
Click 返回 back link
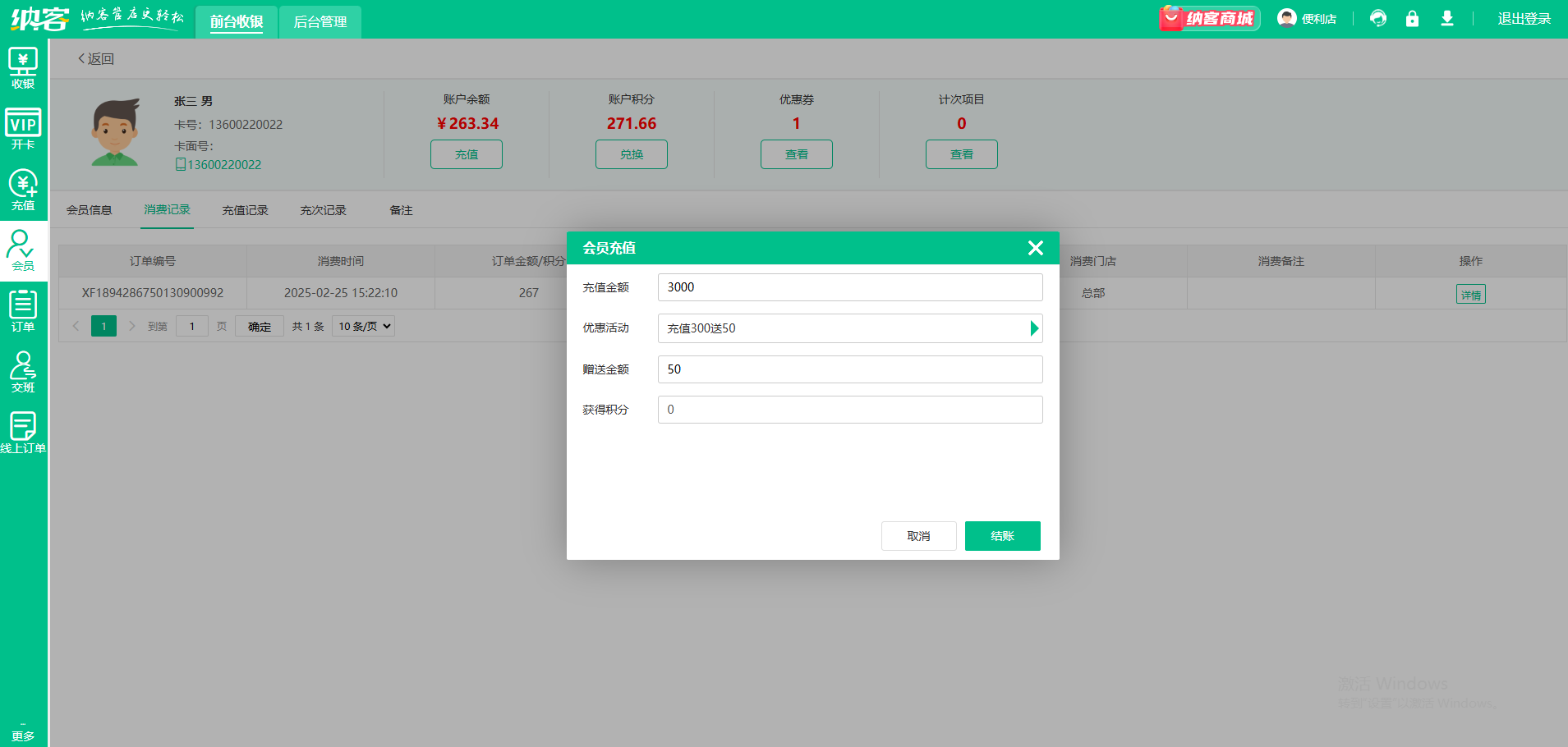[96, 59]
